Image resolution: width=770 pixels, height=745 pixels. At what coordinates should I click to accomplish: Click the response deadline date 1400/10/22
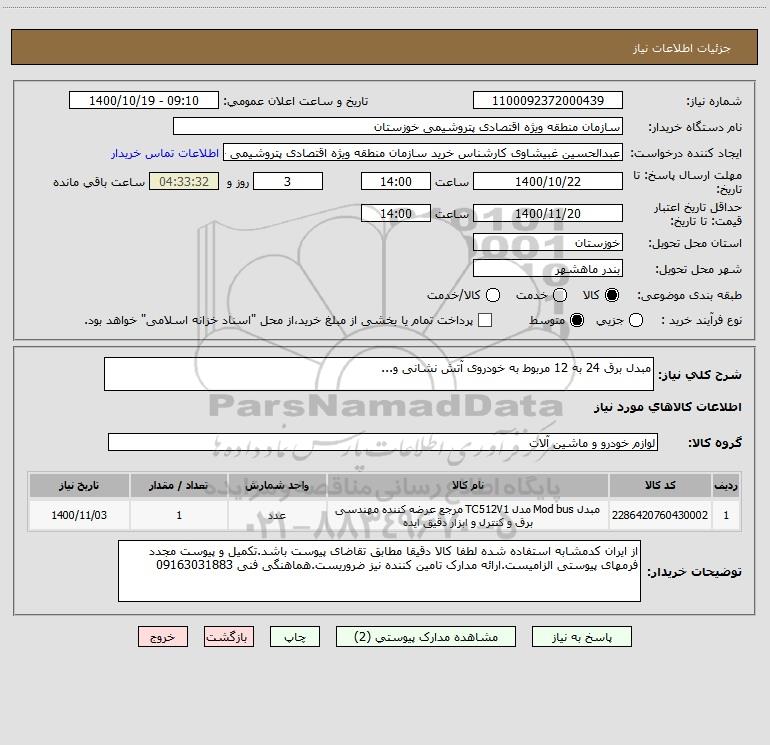pyautogui.click(x=548, y=181)
